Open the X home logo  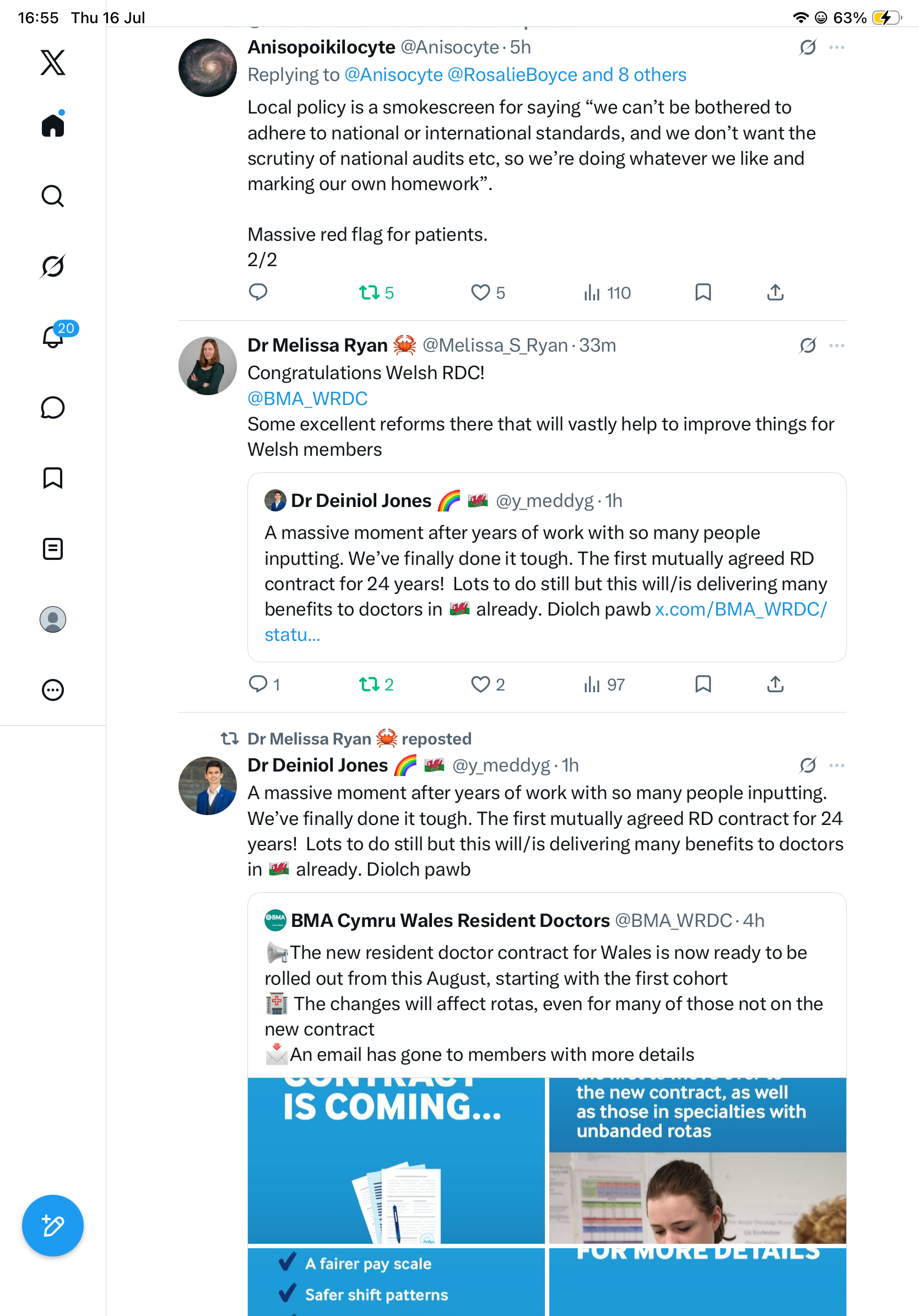53,62
